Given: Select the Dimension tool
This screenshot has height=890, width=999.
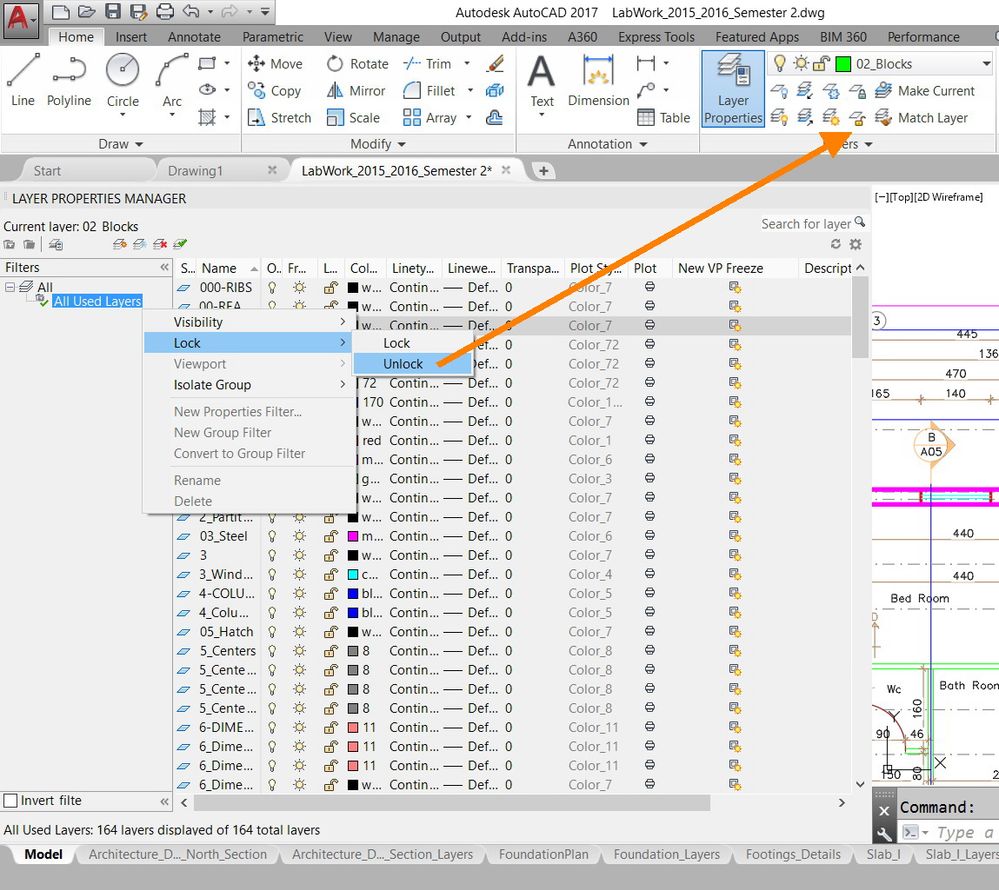Looking at the screenshot, I should [x=598, y=80].
